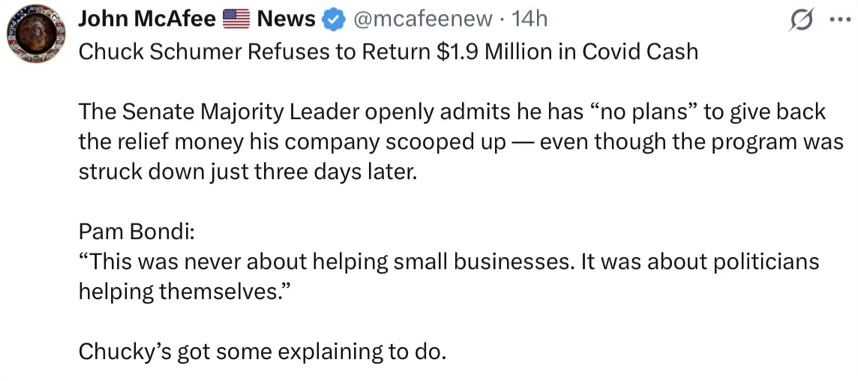Click the Chuck Schumer Refuses headline line
Viewport: 858px width, 381px height.
(388, 52)
